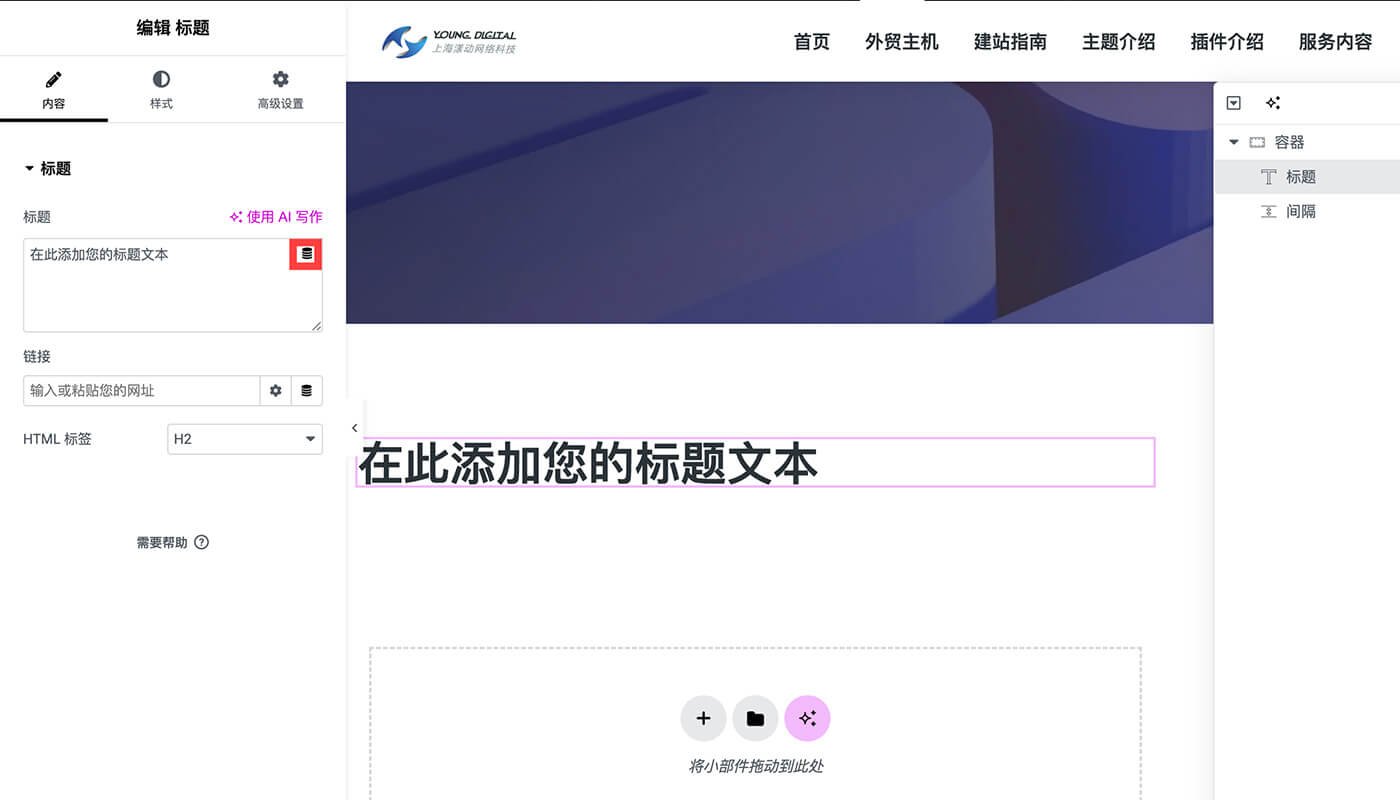The image size is (1400, 800).
Task: Select the pencil icon on the 内容 tab
Action: coord(53,77)
